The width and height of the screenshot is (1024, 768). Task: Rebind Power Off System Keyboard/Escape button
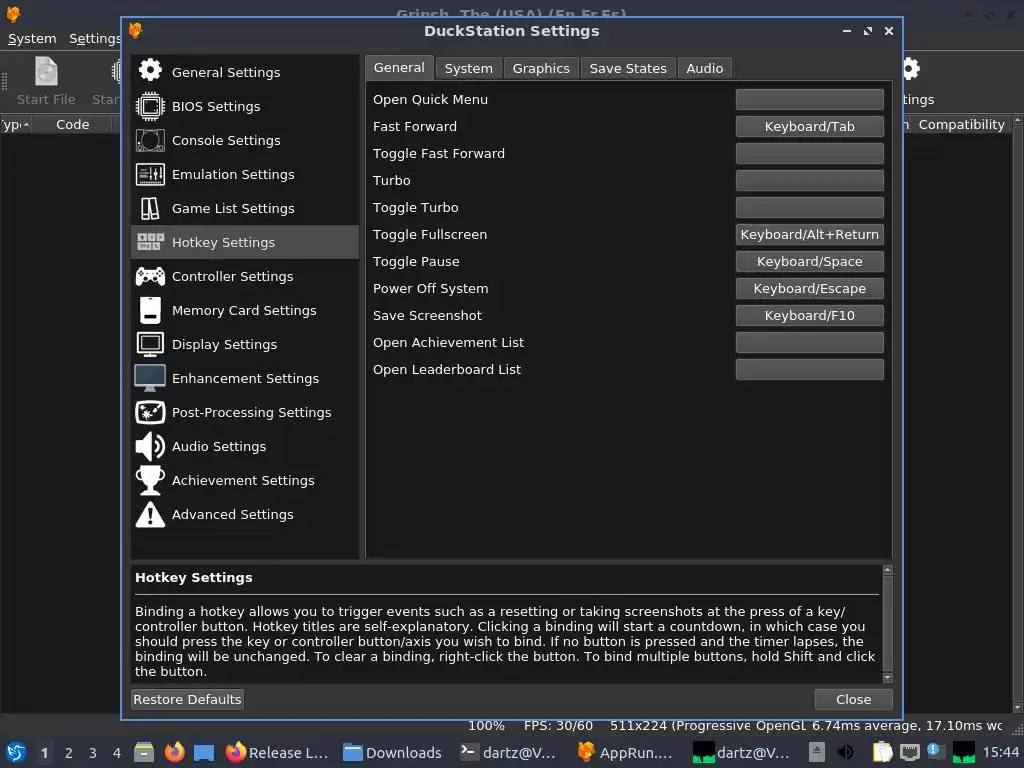[x=809, y=288]
